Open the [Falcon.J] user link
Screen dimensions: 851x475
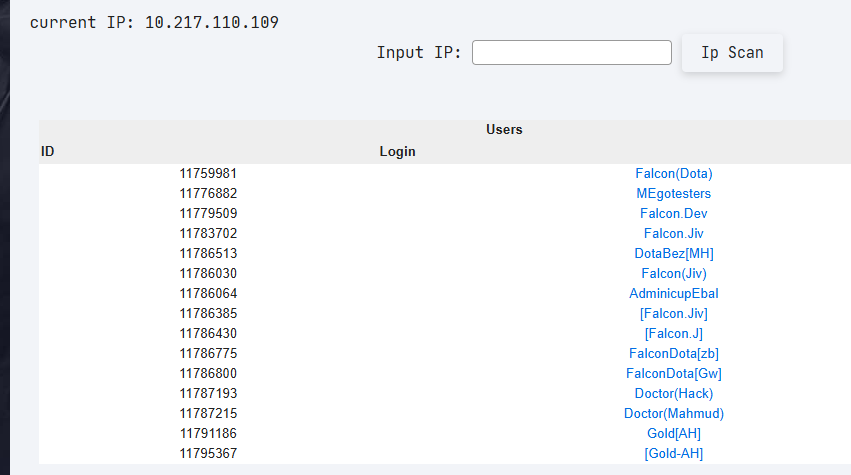pyautogui.click(x=673, y=333)
